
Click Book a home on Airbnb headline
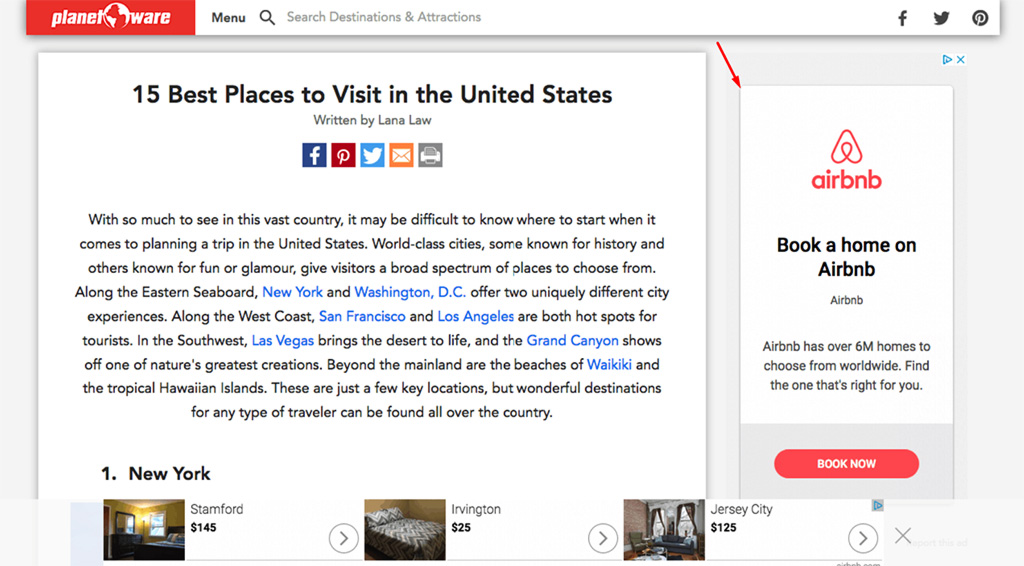[846, 257]
